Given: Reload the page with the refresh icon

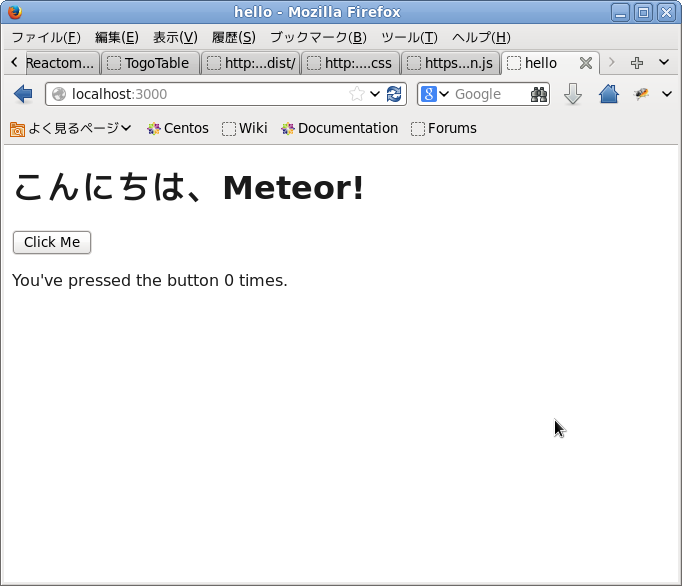Looking at the screenshot, I should point(394,94).
